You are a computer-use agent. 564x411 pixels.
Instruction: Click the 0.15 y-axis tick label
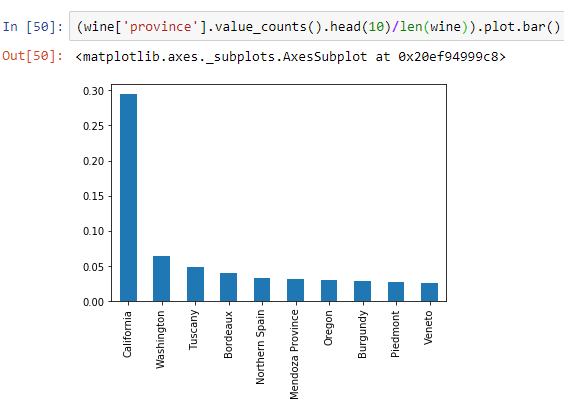[94, 196]
